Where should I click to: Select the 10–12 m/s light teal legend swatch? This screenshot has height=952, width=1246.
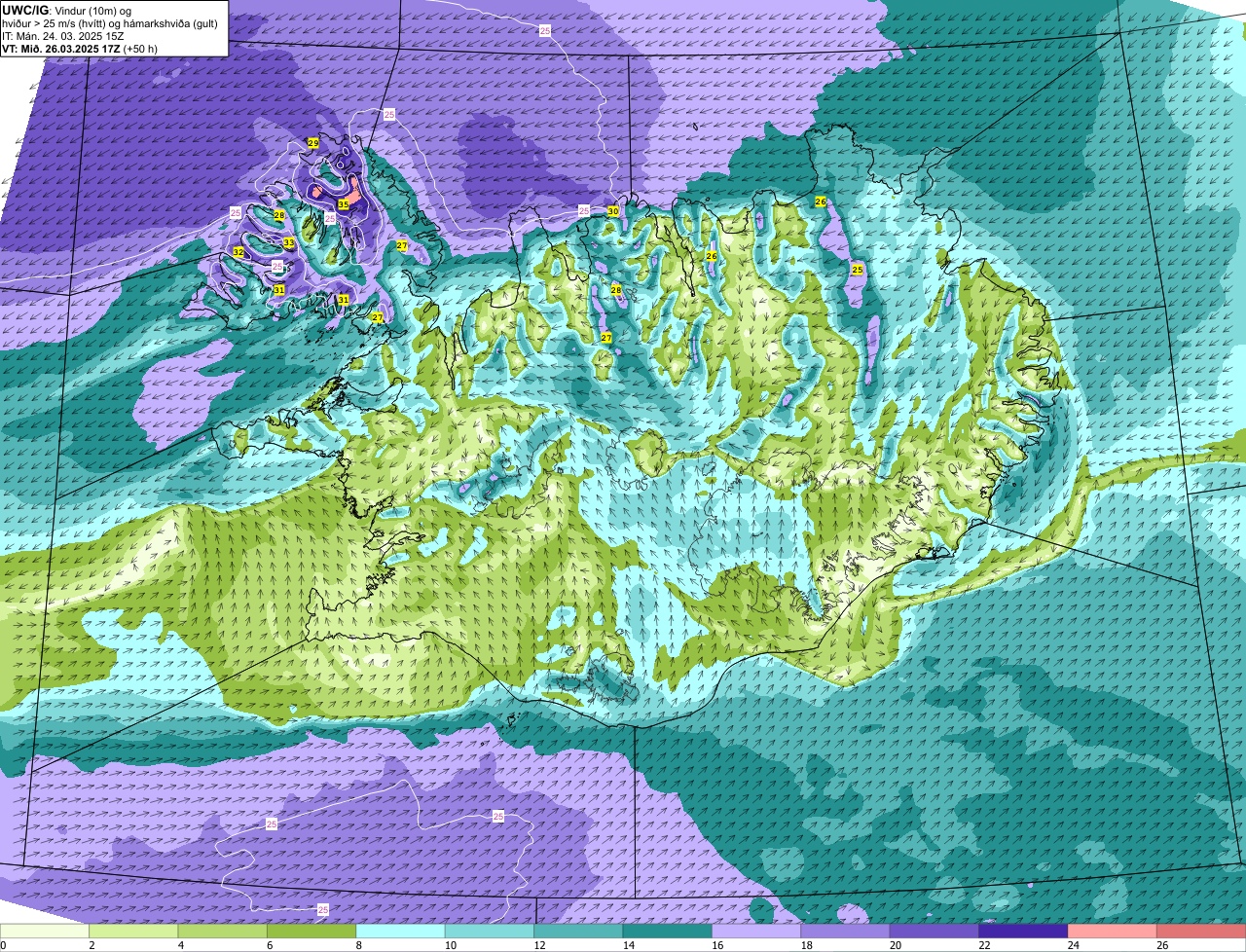pos(490,931)
